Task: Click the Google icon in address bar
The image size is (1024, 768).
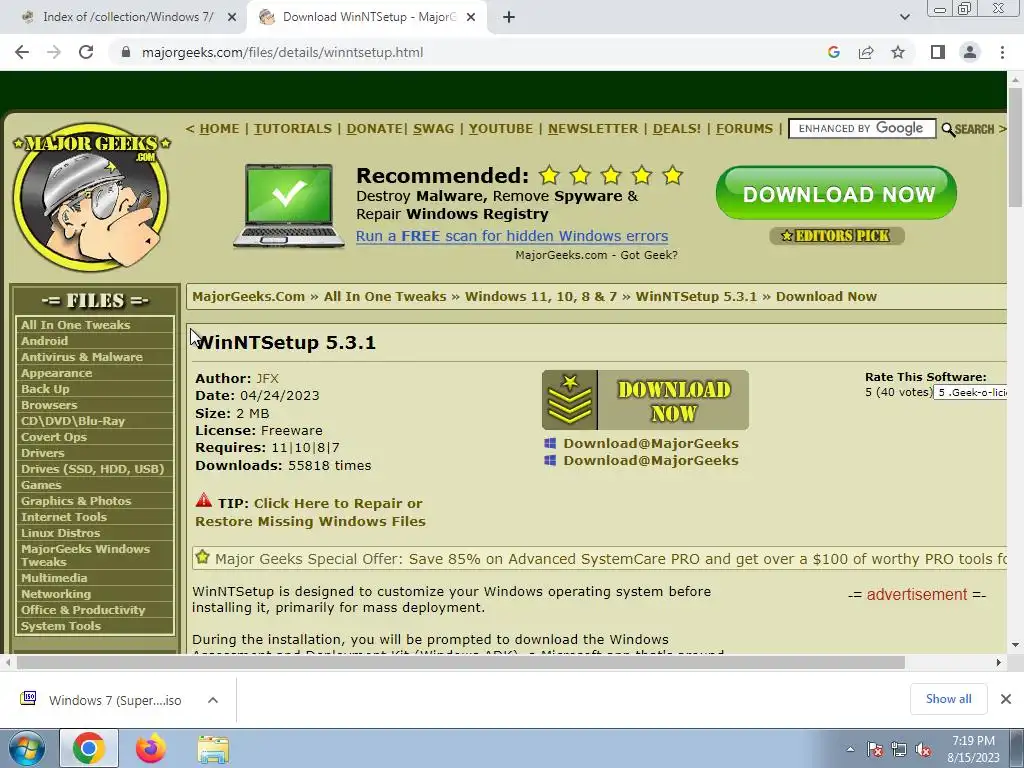Action: pyautogui.click(x=833, y=52)
